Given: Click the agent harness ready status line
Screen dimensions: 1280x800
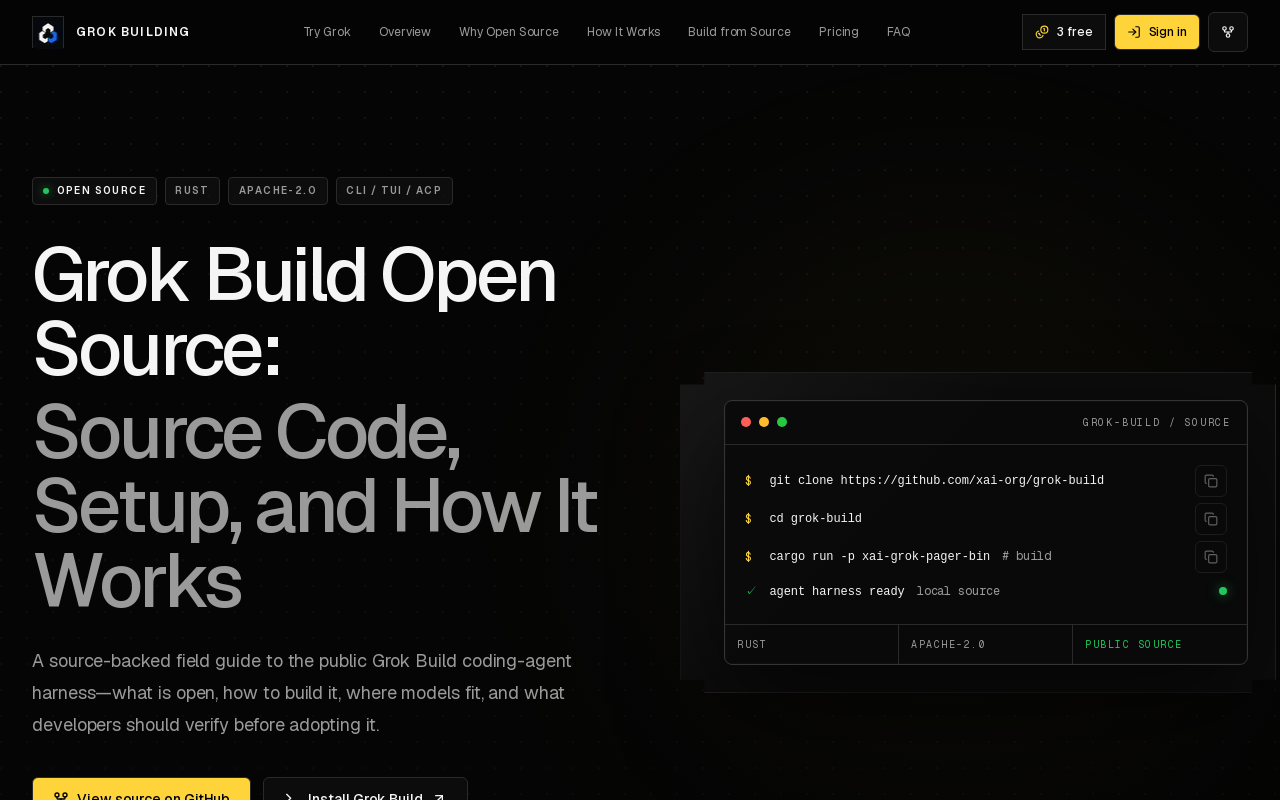Looking at the screenshot, I should click(x=885, y=592).
